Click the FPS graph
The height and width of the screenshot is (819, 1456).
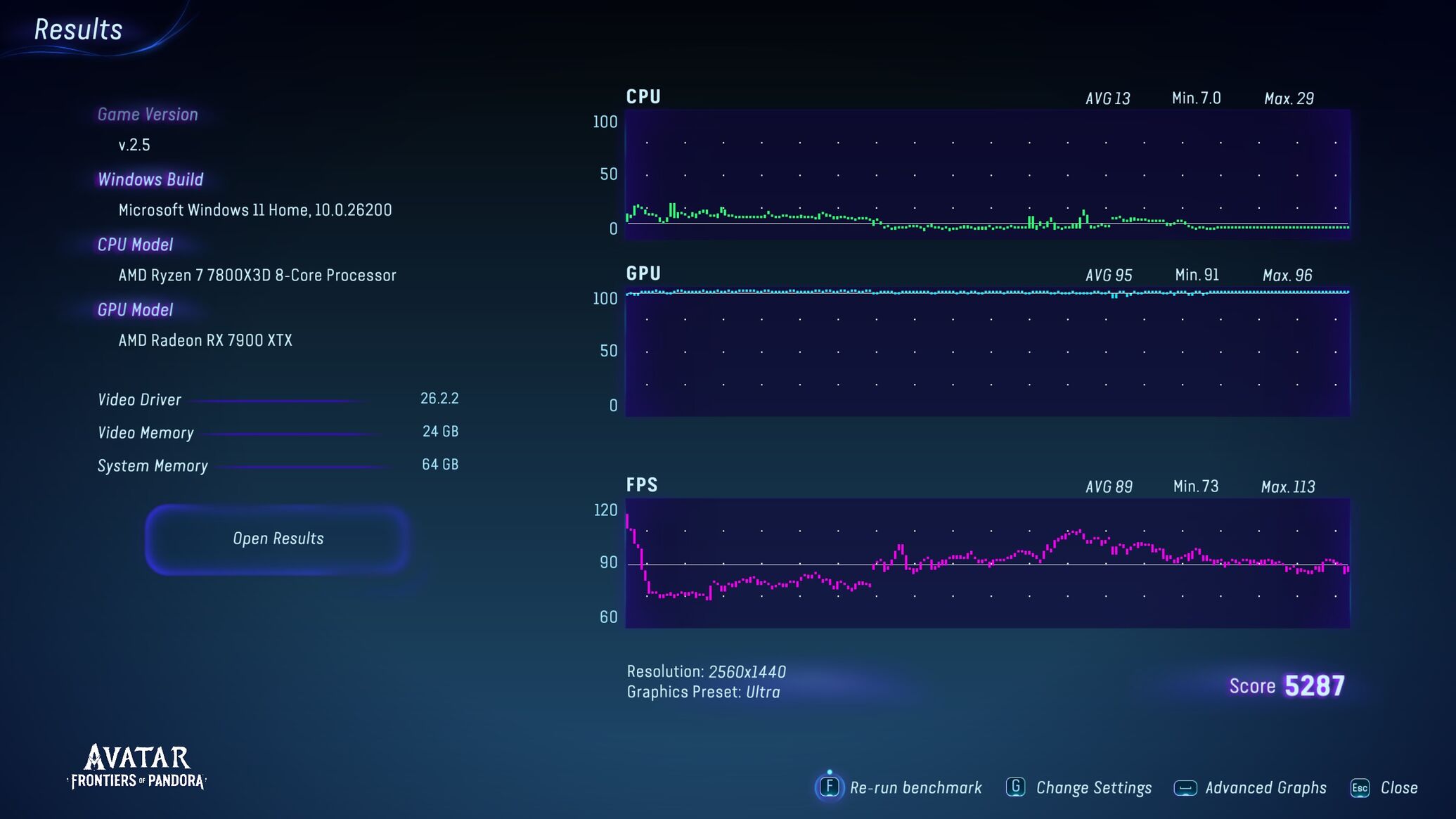[987, 563]
